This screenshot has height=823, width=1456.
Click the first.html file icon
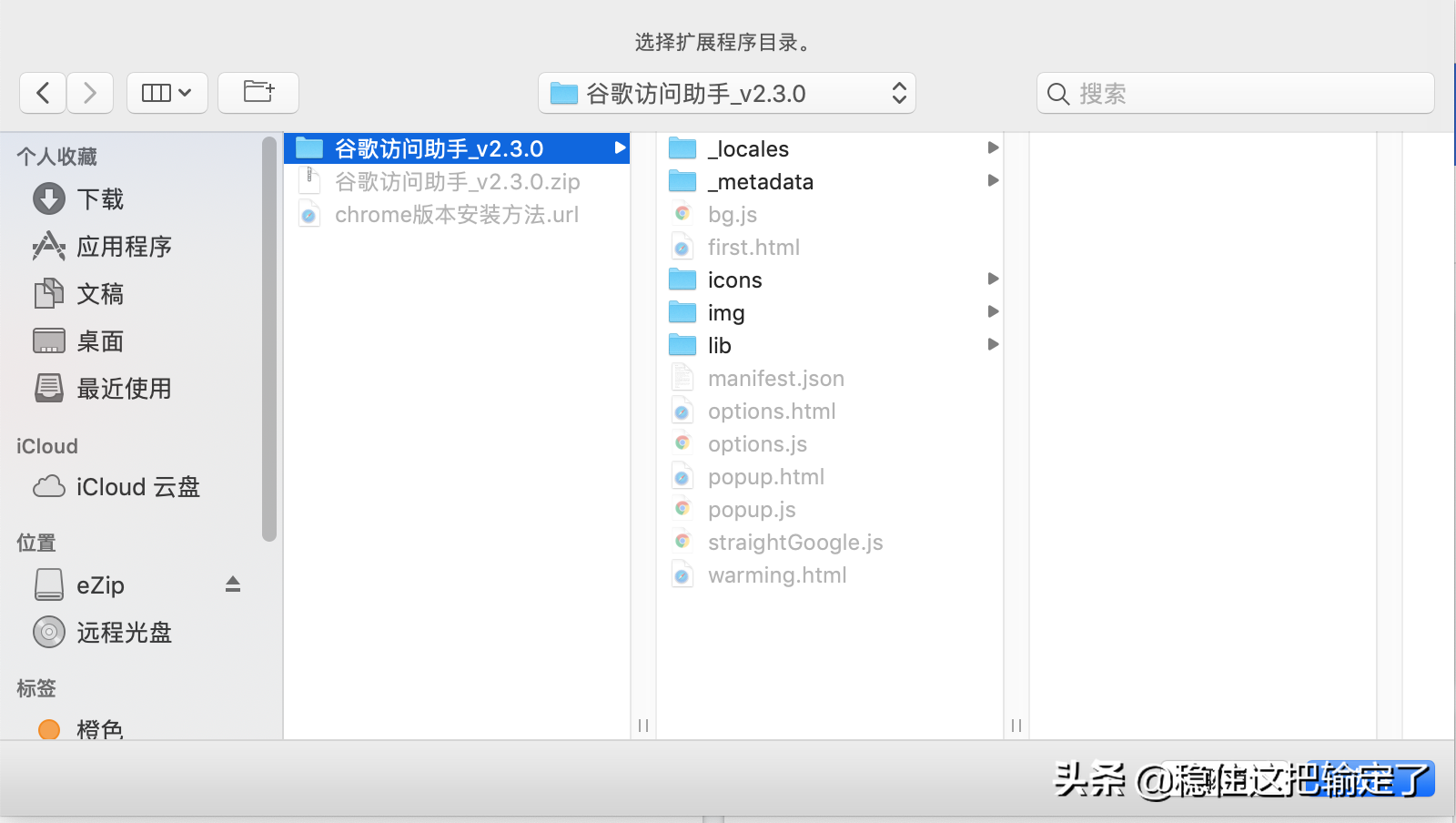click(682, 247)
